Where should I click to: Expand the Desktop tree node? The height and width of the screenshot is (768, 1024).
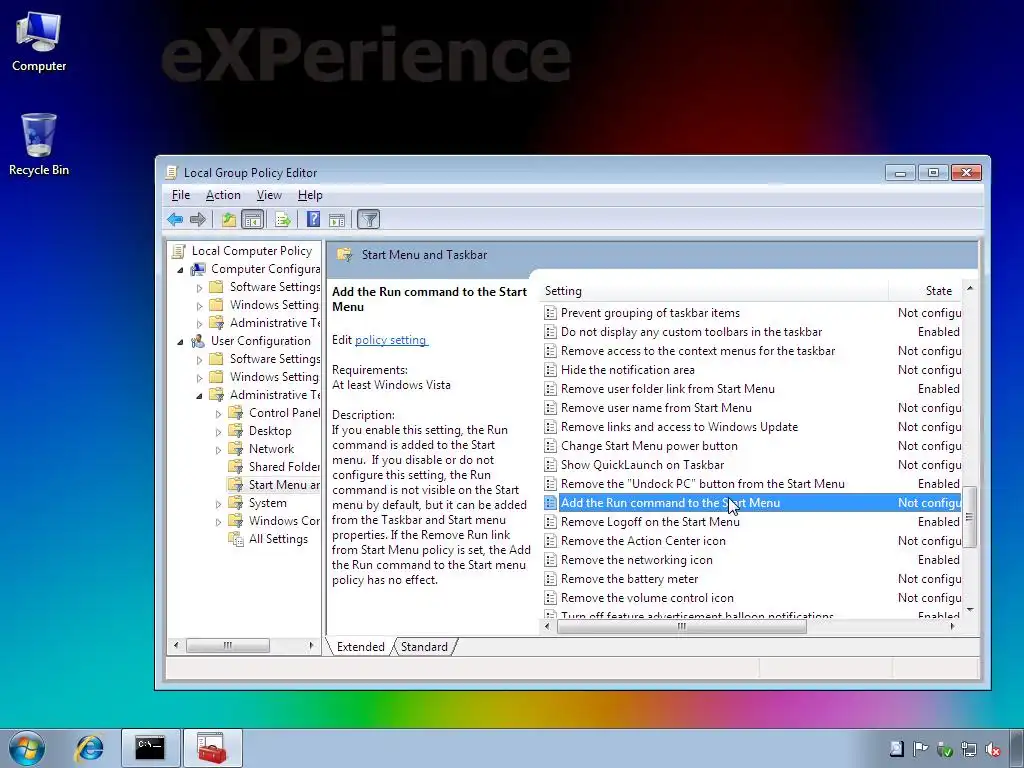pyautogui.click(x=219, y=431)
